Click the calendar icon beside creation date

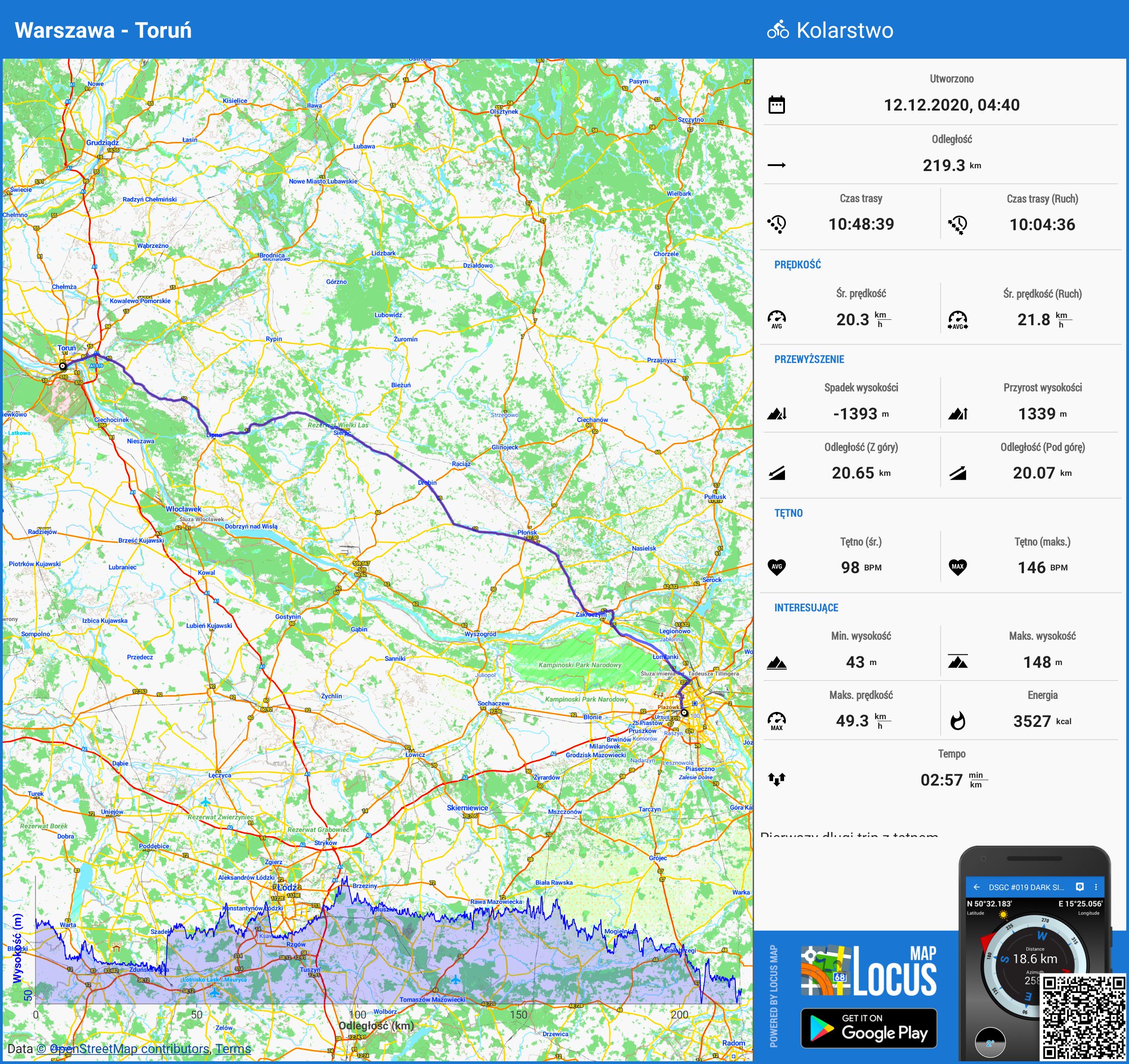(776, 105)
